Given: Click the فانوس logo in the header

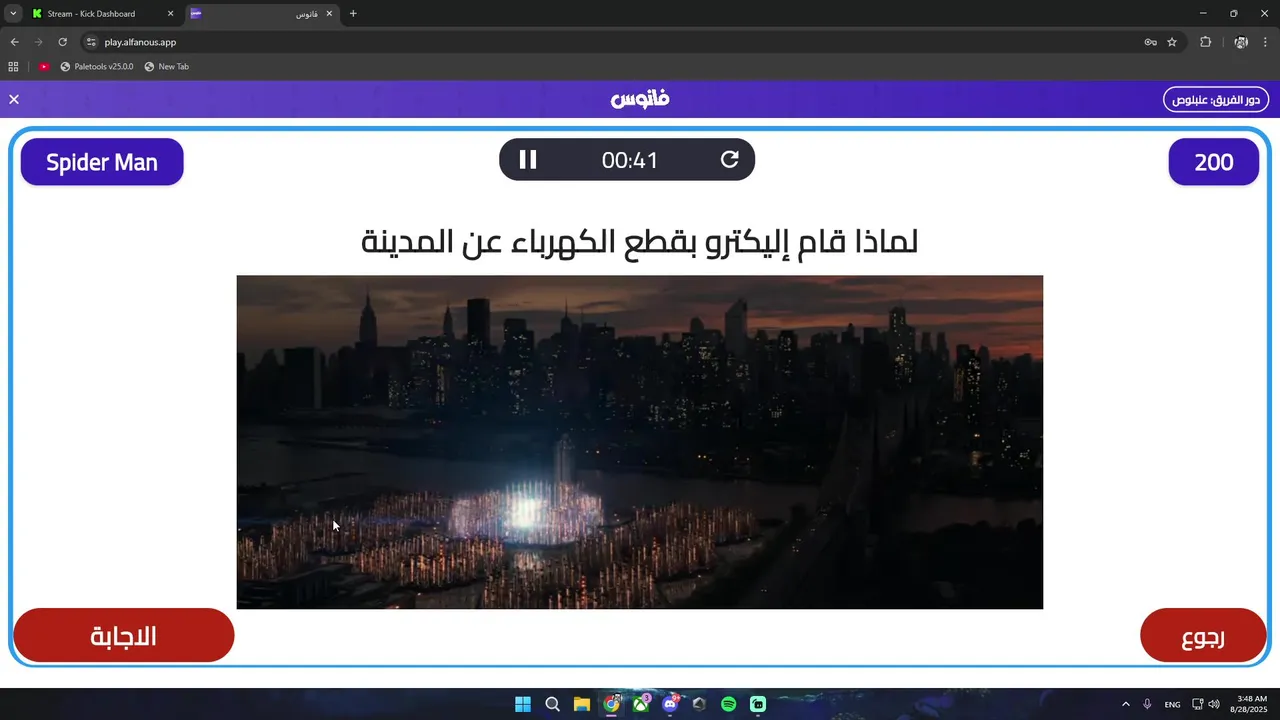Looking at the screenshot, I should click(640, 99).
